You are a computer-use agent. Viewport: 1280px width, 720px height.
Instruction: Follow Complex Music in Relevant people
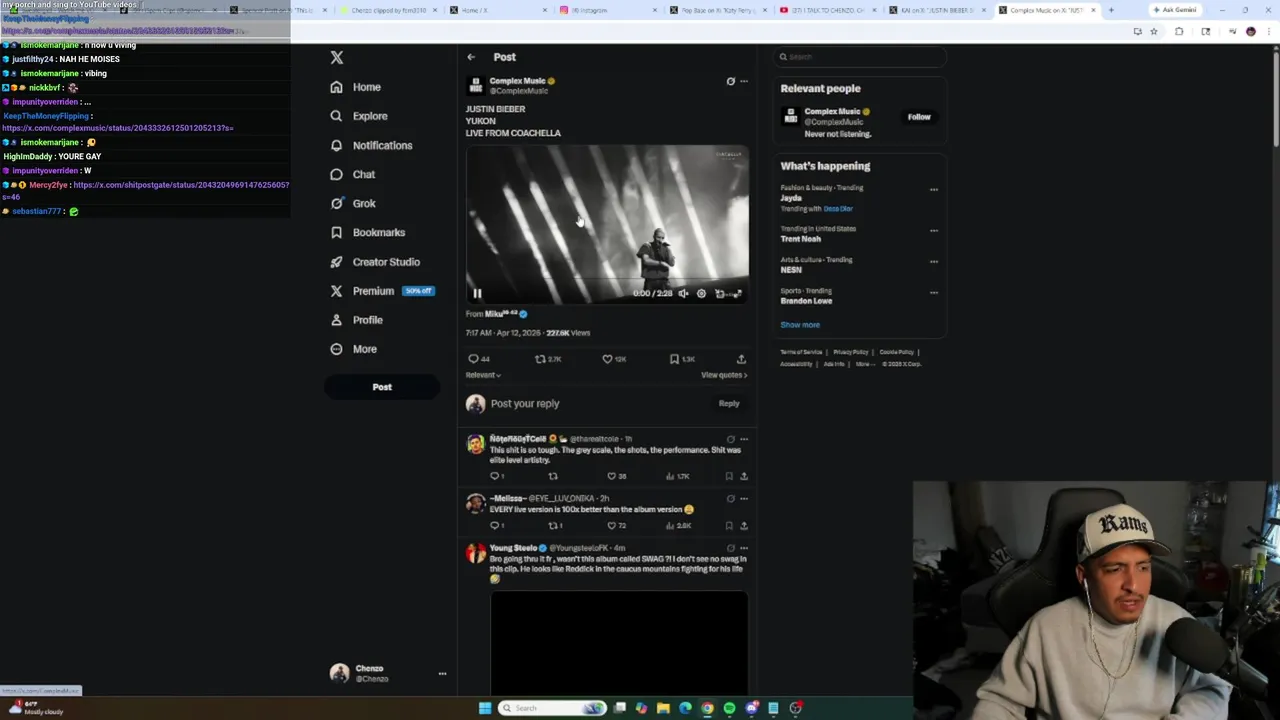point(919,117)
